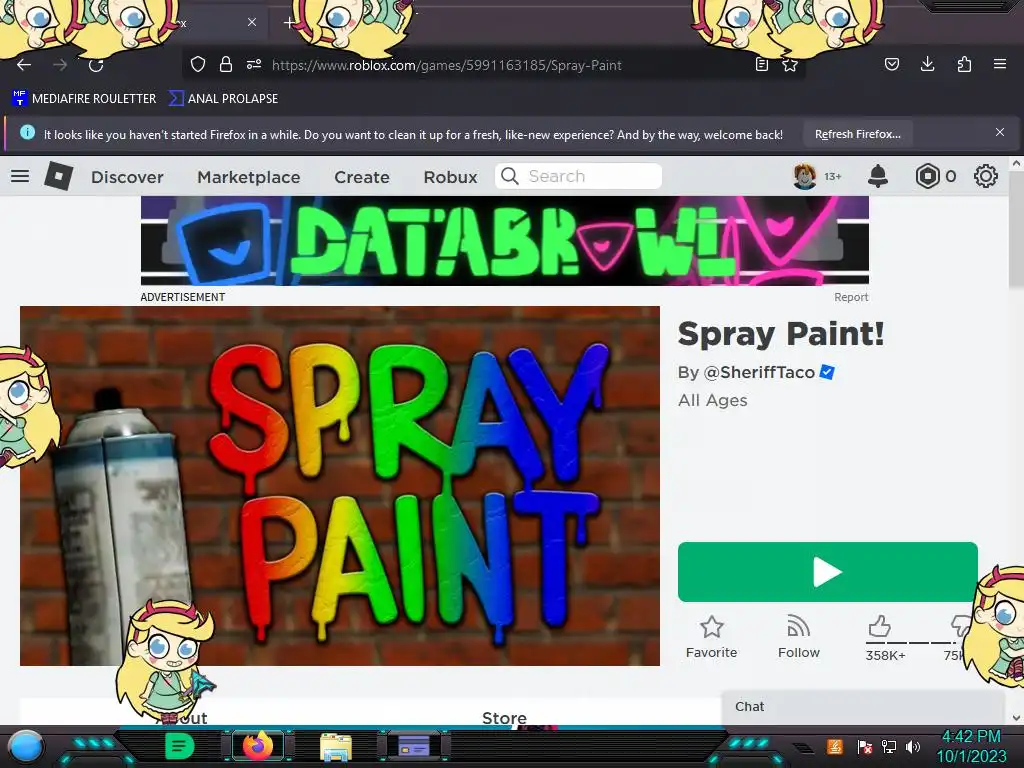
Task: Open the green notes taskbar app
Action: pyautogui.click(x=179, y=746)
